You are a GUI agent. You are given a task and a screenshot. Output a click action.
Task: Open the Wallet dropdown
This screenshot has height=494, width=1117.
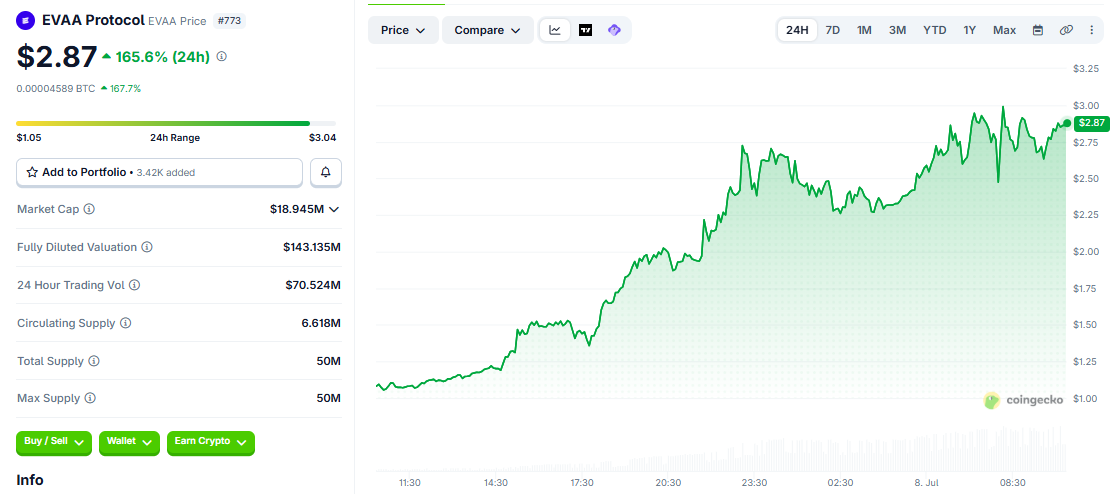tap(129, 442)
